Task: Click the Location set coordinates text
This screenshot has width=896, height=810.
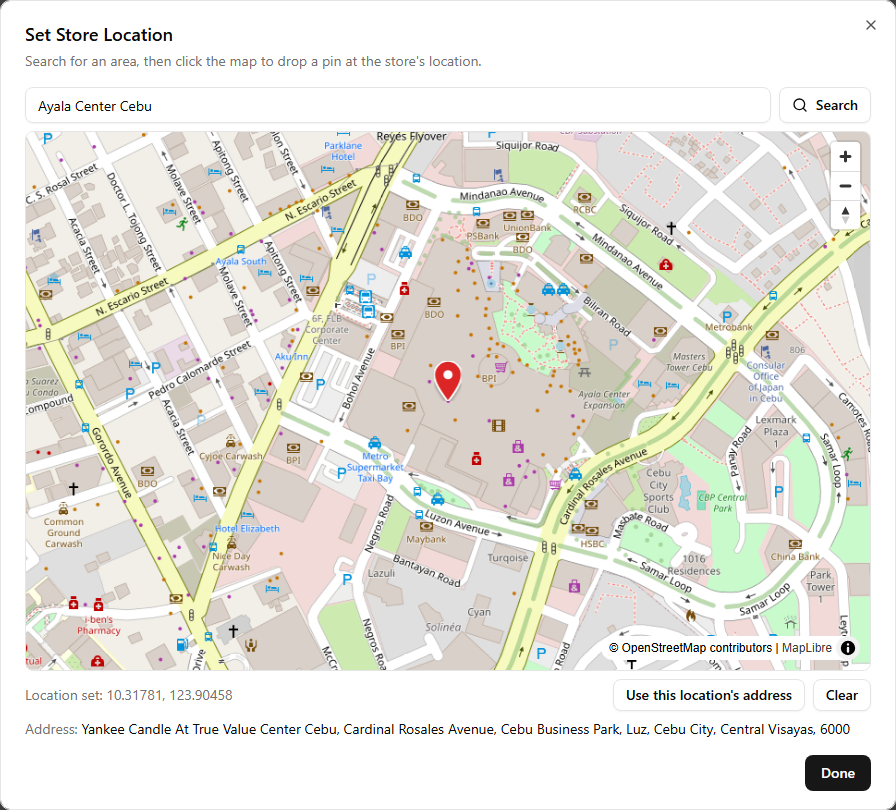Action: [129, 695]
